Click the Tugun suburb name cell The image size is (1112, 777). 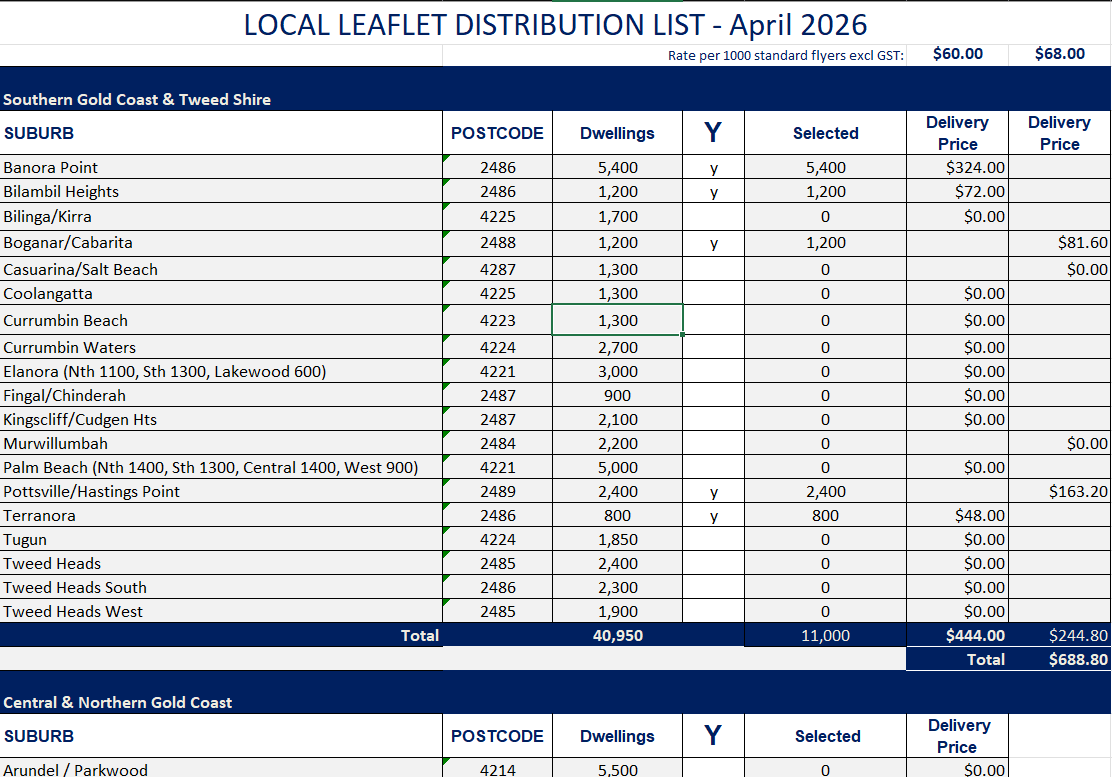tap(221, 540)
